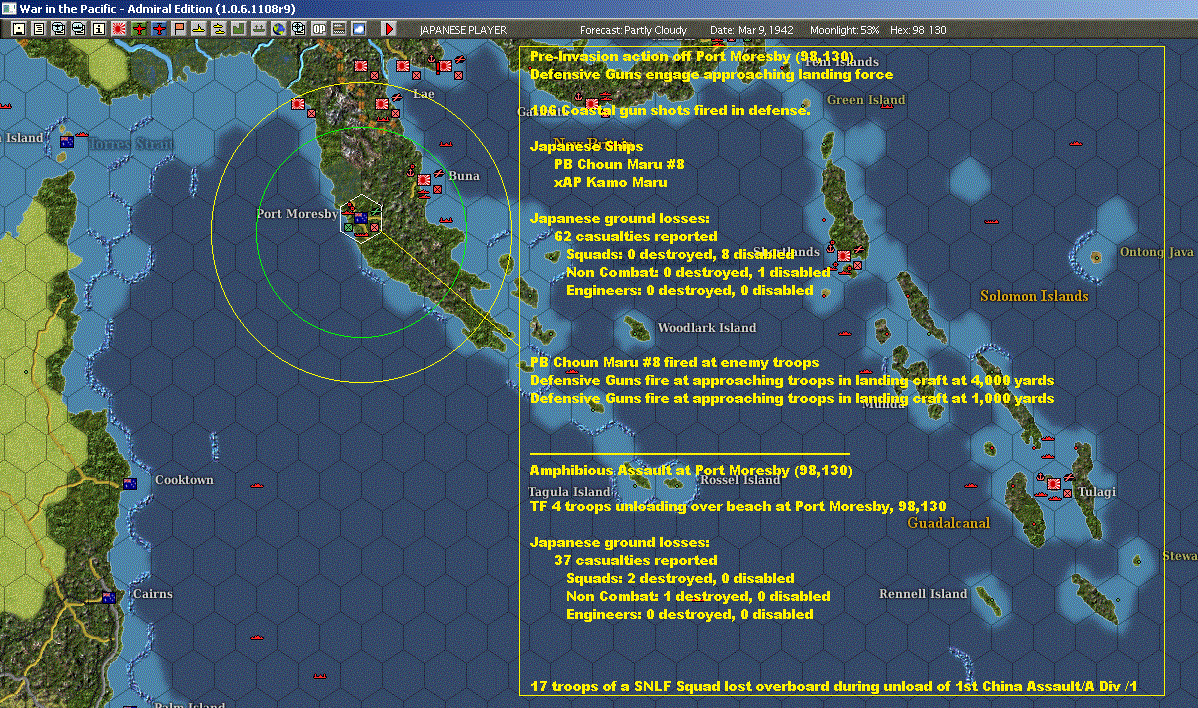Click the globe toolbar icon
1198x708 pixels.
point(279,29)
